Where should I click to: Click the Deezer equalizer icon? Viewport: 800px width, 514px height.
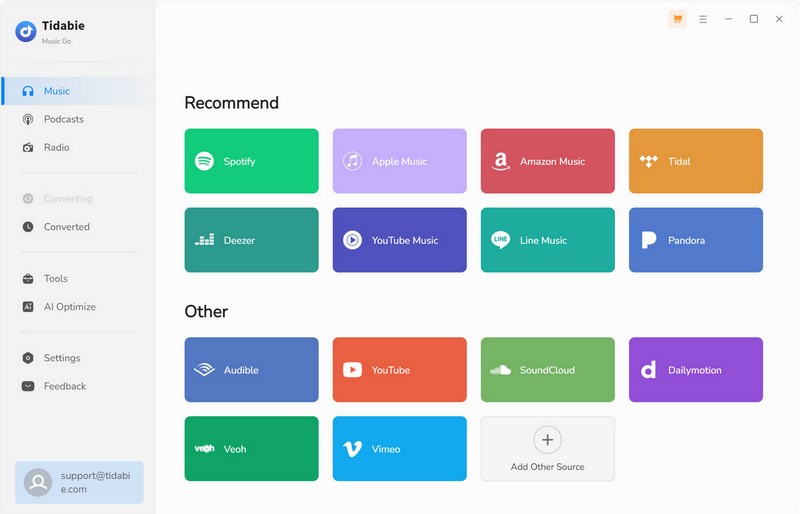(x=204, y=240)
